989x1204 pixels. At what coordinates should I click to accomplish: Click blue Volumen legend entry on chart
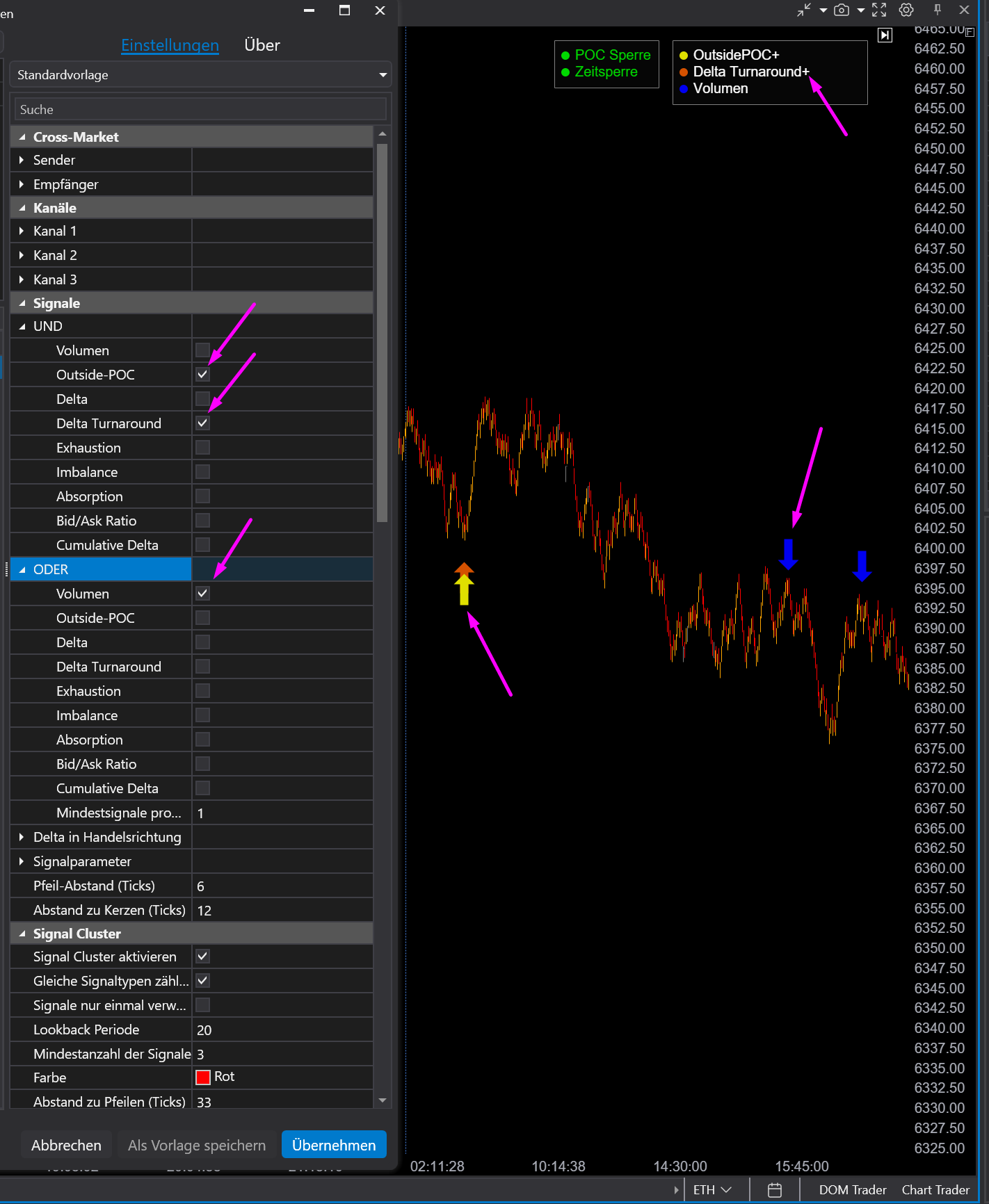point(714,88)
